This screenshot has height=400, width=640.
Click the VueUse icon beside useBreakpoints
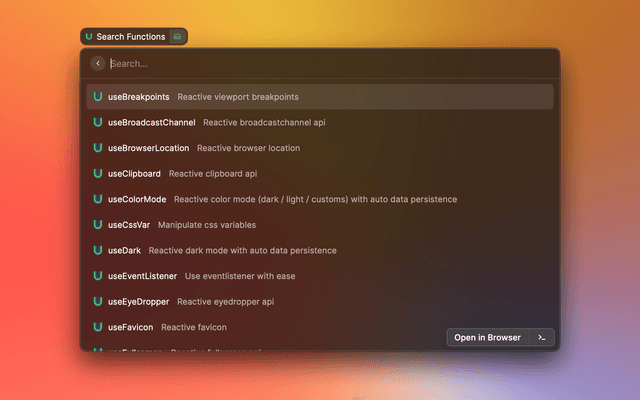tap(98, 97)
